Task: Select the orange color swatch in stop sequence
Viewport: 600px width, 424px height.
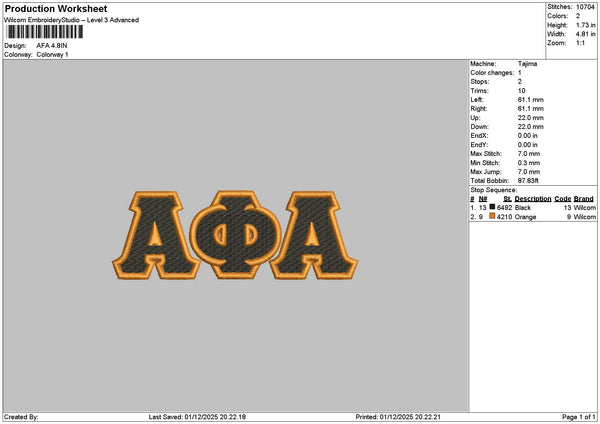Action: click(x=492, y=216)
